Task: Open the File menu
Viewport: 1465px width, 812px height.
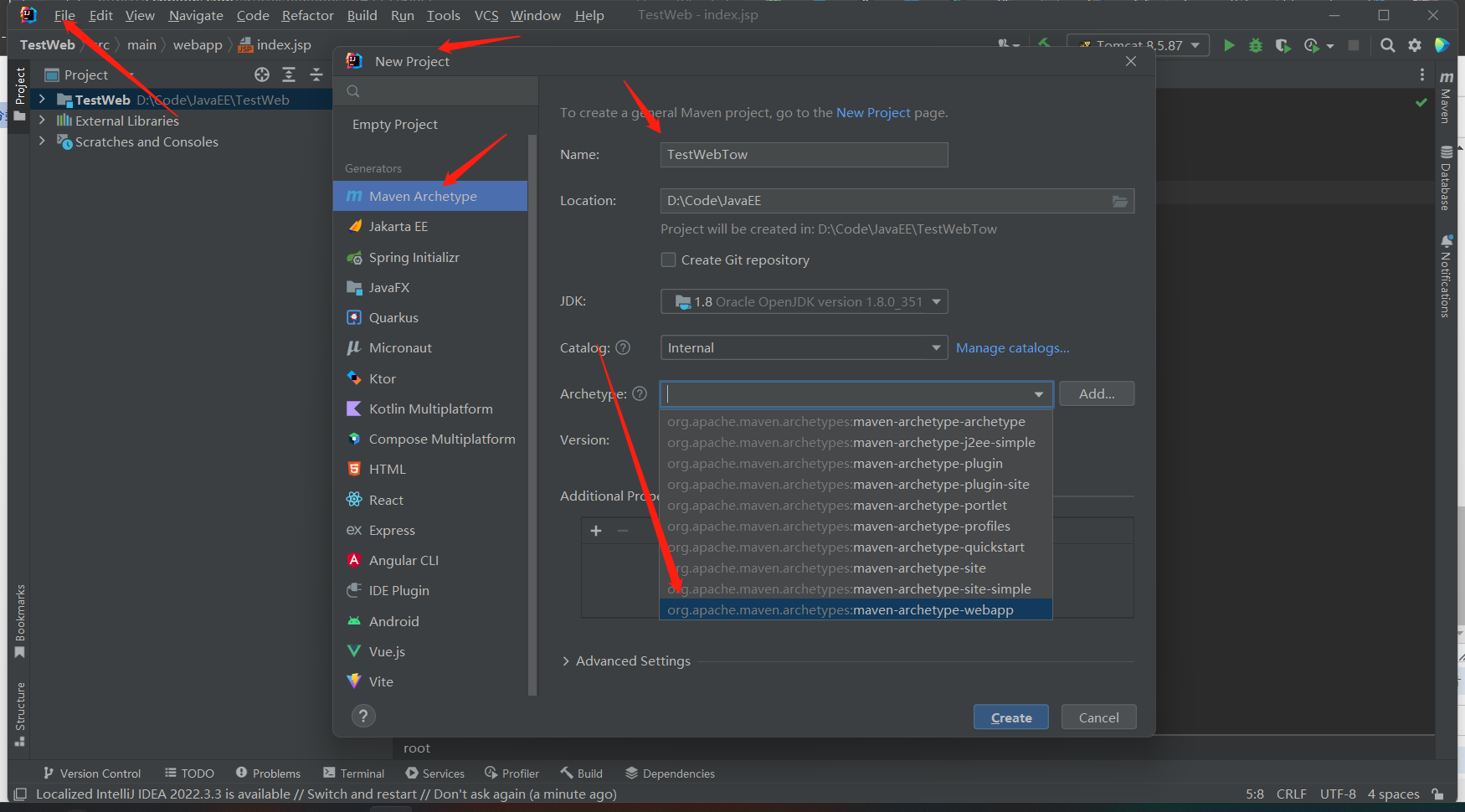Action: click(x=64, y=15)
